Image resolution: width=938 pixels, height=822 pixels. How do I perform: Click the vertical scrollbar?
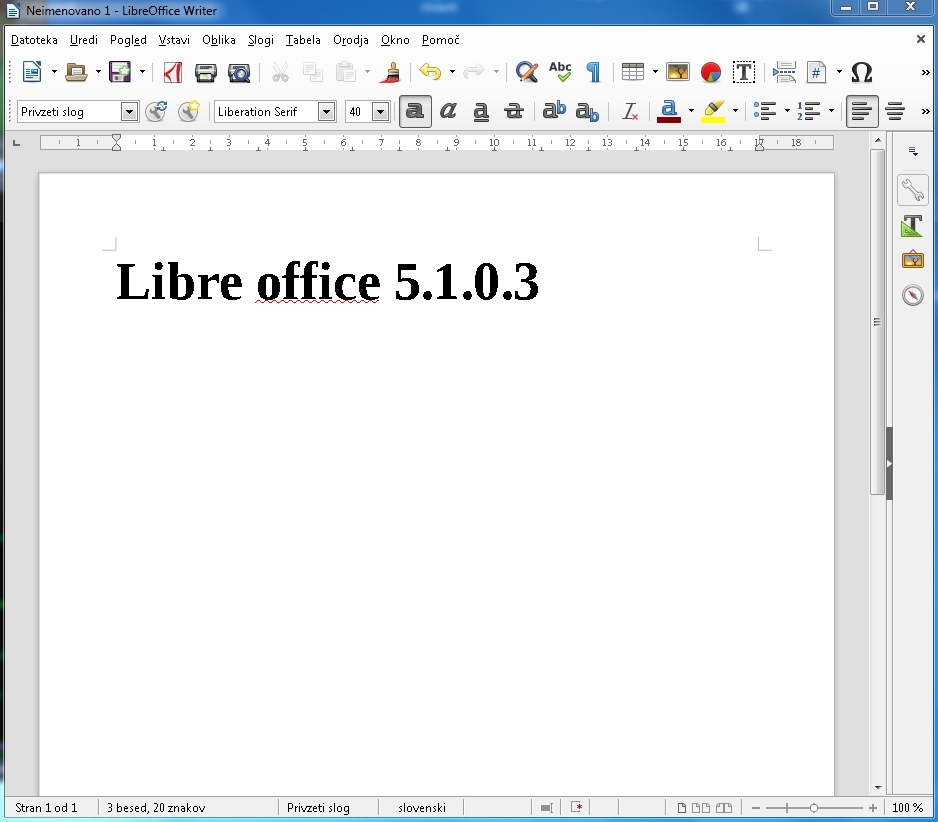(x=878, y=322)
